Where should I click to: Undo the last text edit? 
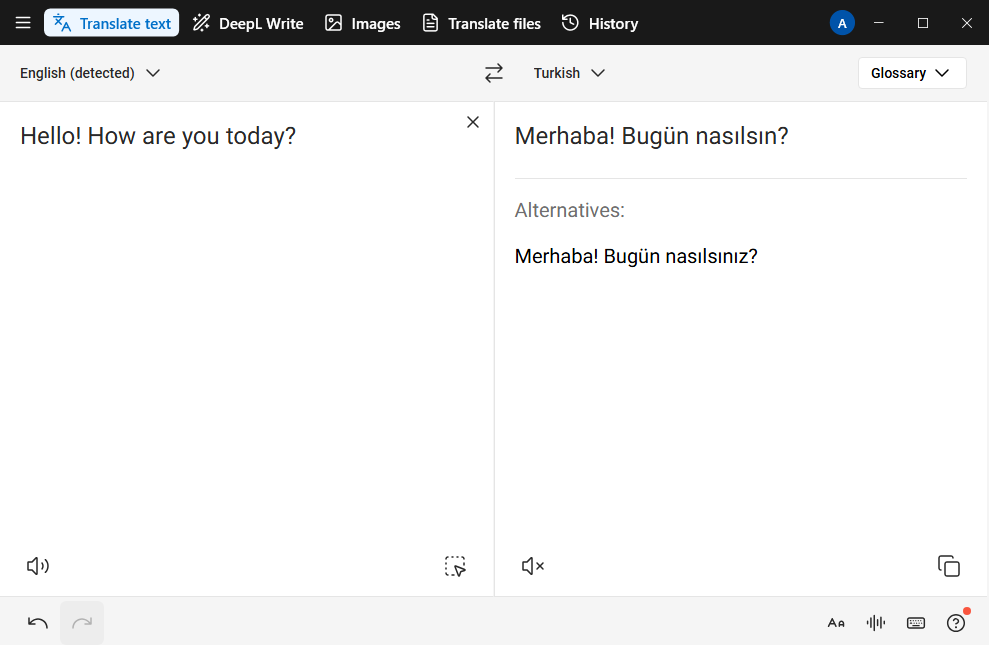(37, 622)
